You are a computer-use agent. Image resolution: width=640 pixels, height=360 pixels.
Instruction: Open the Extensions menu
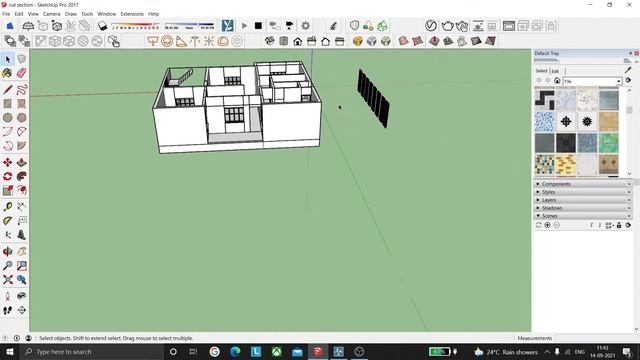132,14
